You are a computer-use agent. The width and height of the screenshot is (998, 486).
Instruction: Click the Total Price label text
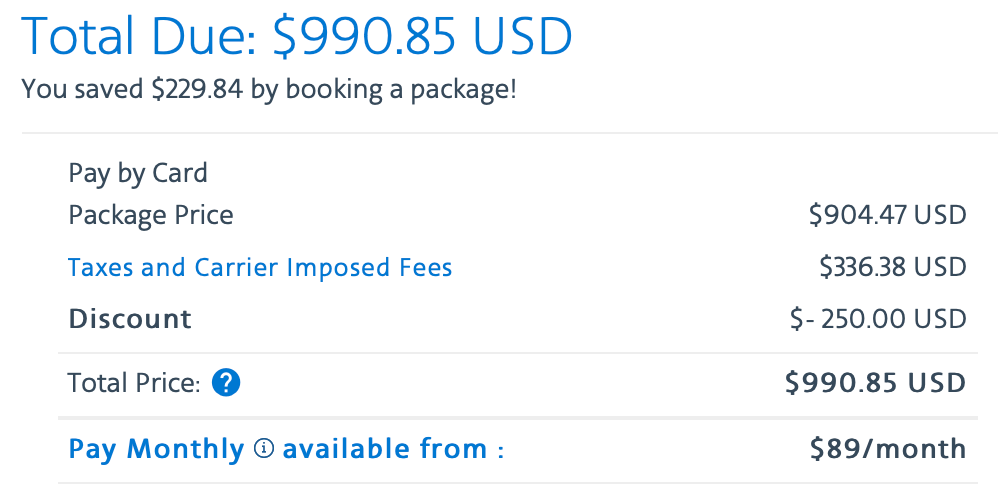click(x=134, y=383)
